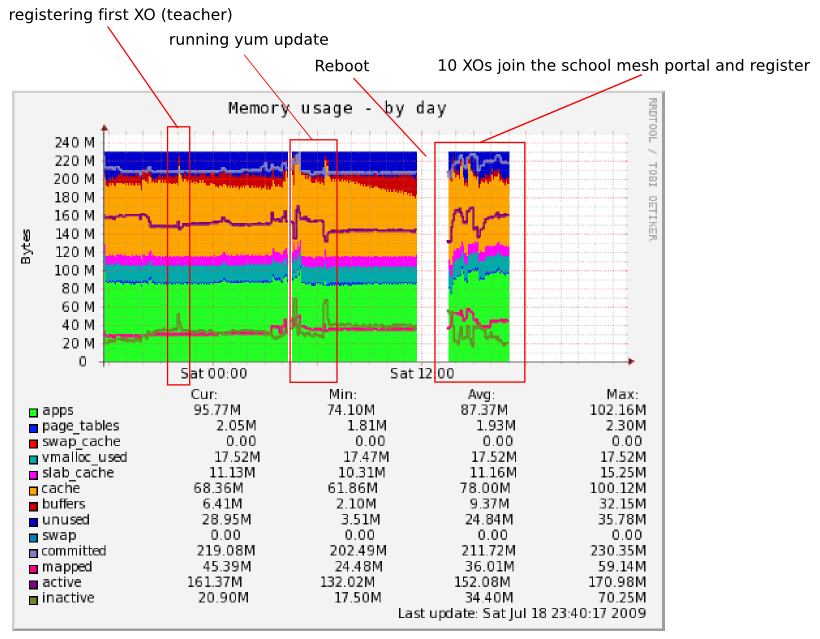Click the purple active legend icon
820x639 pixels.
click(x=33, y=582)
